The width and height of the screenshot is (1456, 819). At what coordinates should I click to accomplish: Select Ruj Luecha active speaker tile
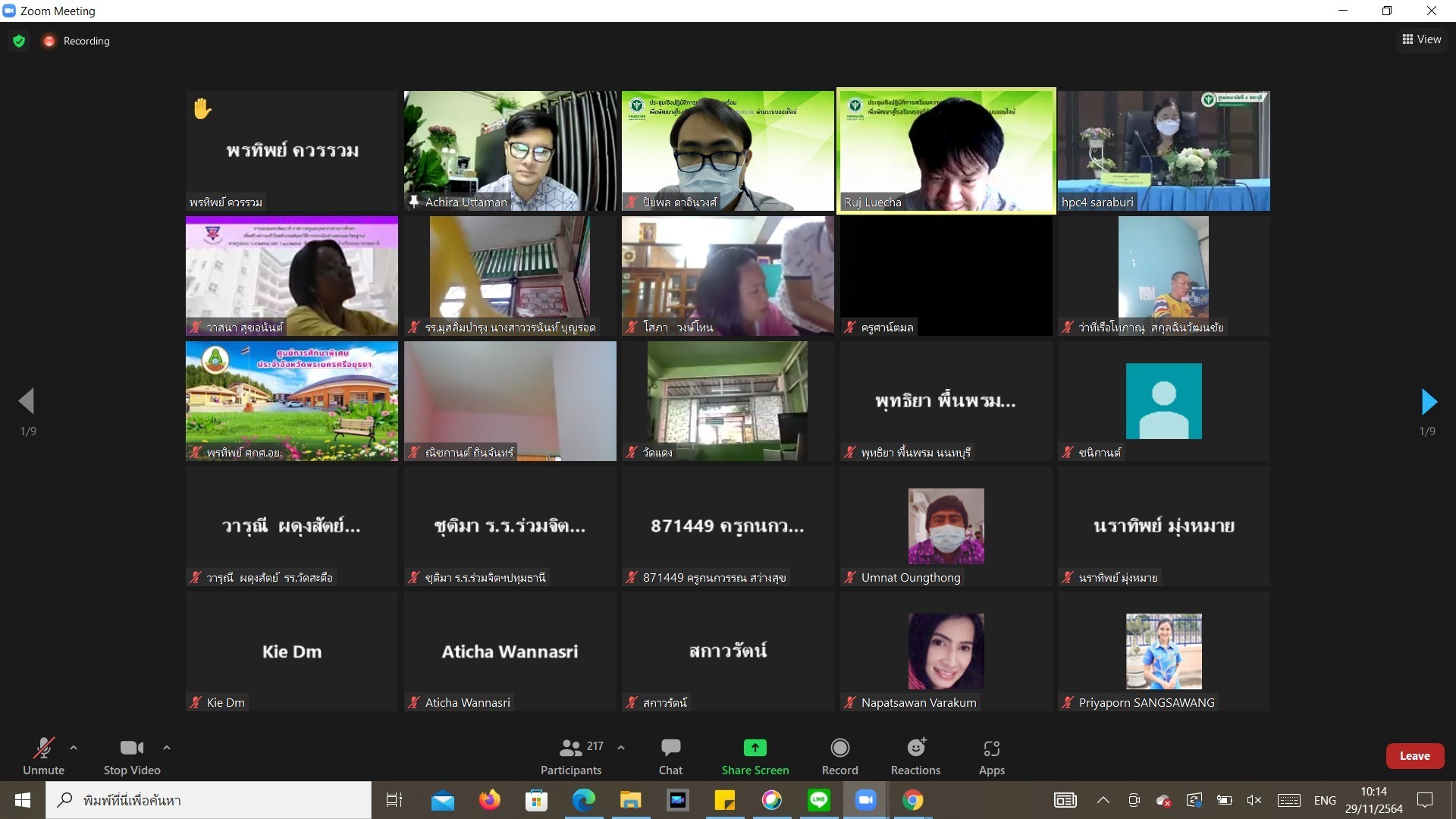946,151
